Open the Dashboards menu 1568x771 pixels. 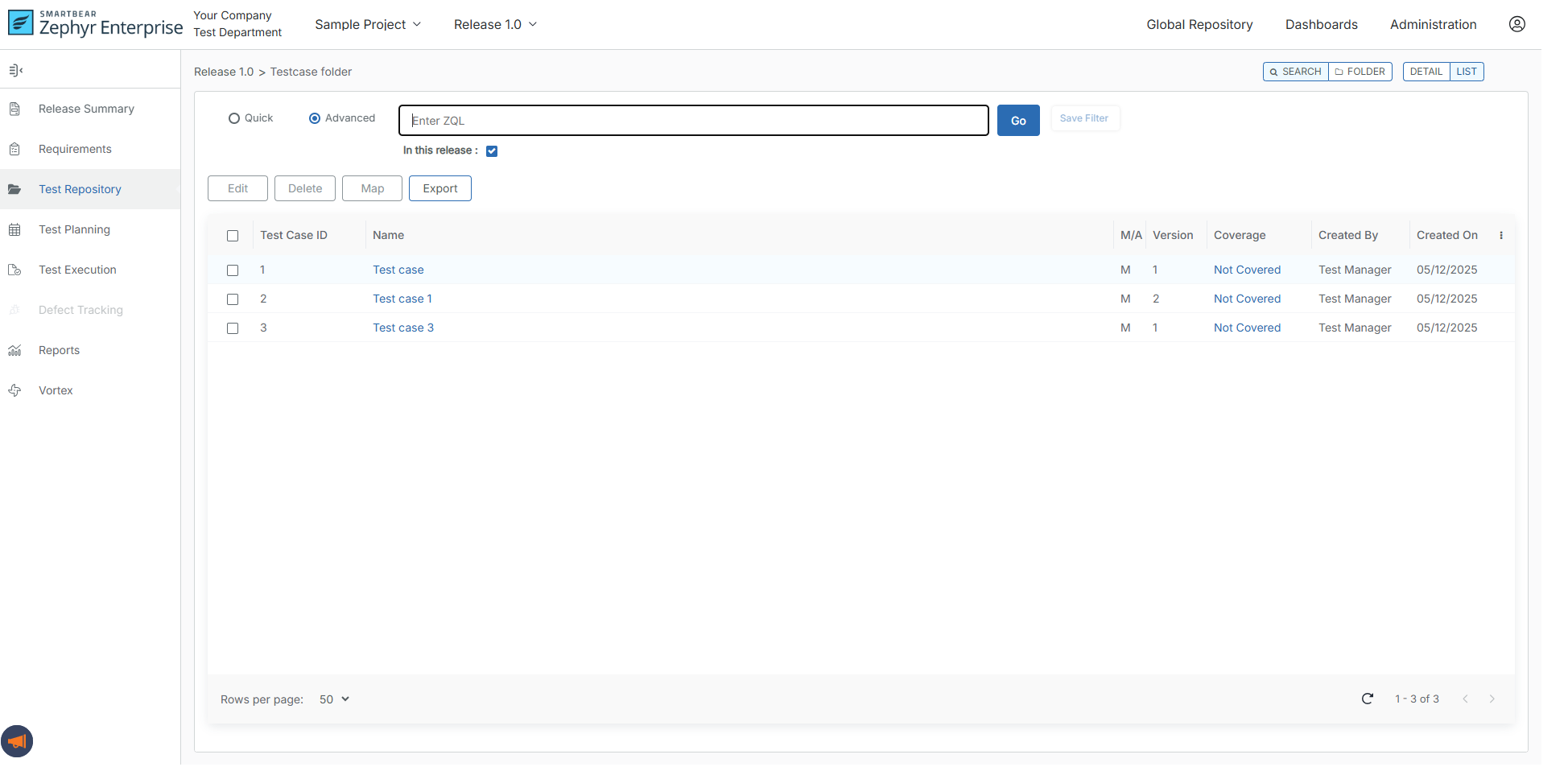click(1321, 24)
